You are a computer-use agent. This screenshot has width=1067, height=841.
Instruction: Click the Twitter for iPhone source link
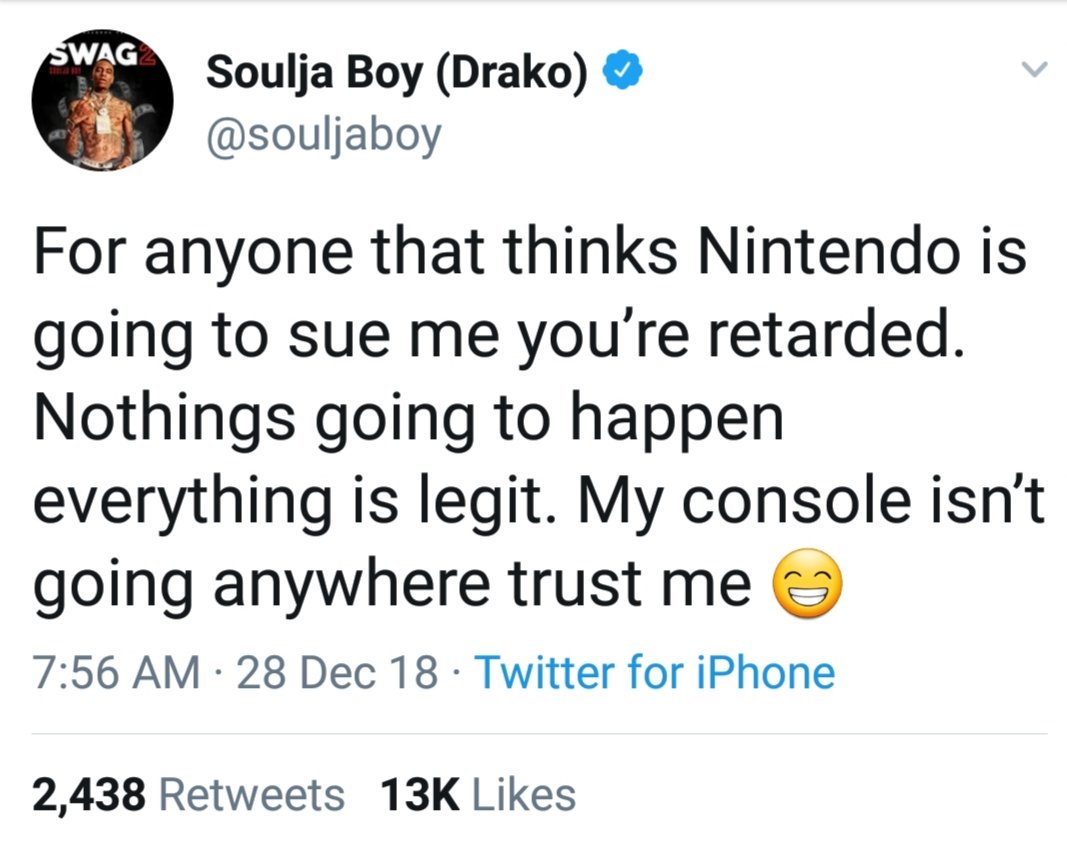pyautogui.click(x=655, y=672)
